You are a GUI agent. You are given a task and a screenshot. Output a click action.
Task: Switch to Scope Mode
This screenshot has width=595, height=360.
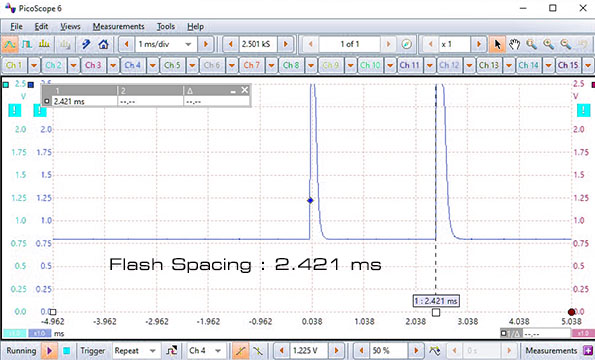[9, 44]
